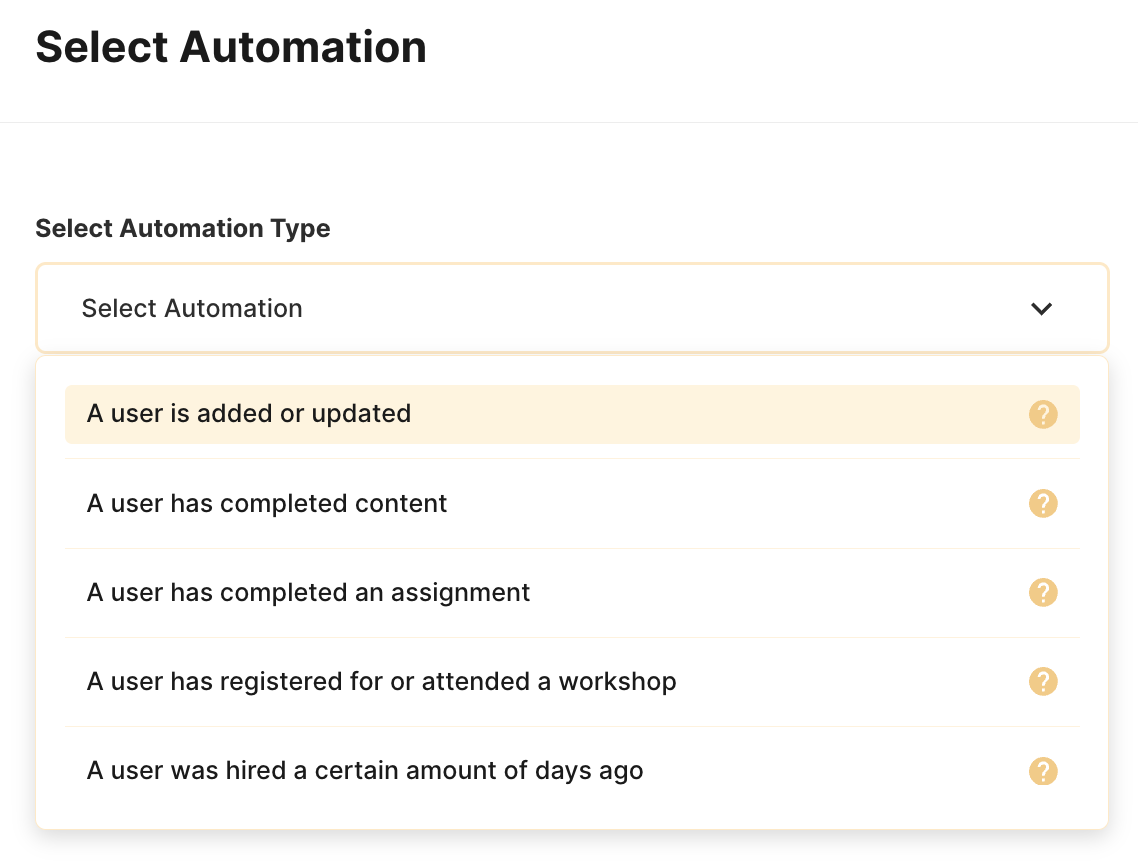1138x864 pixels.
Task: Click help icon beside the assignment completion option
Action: coord(1043,593)
